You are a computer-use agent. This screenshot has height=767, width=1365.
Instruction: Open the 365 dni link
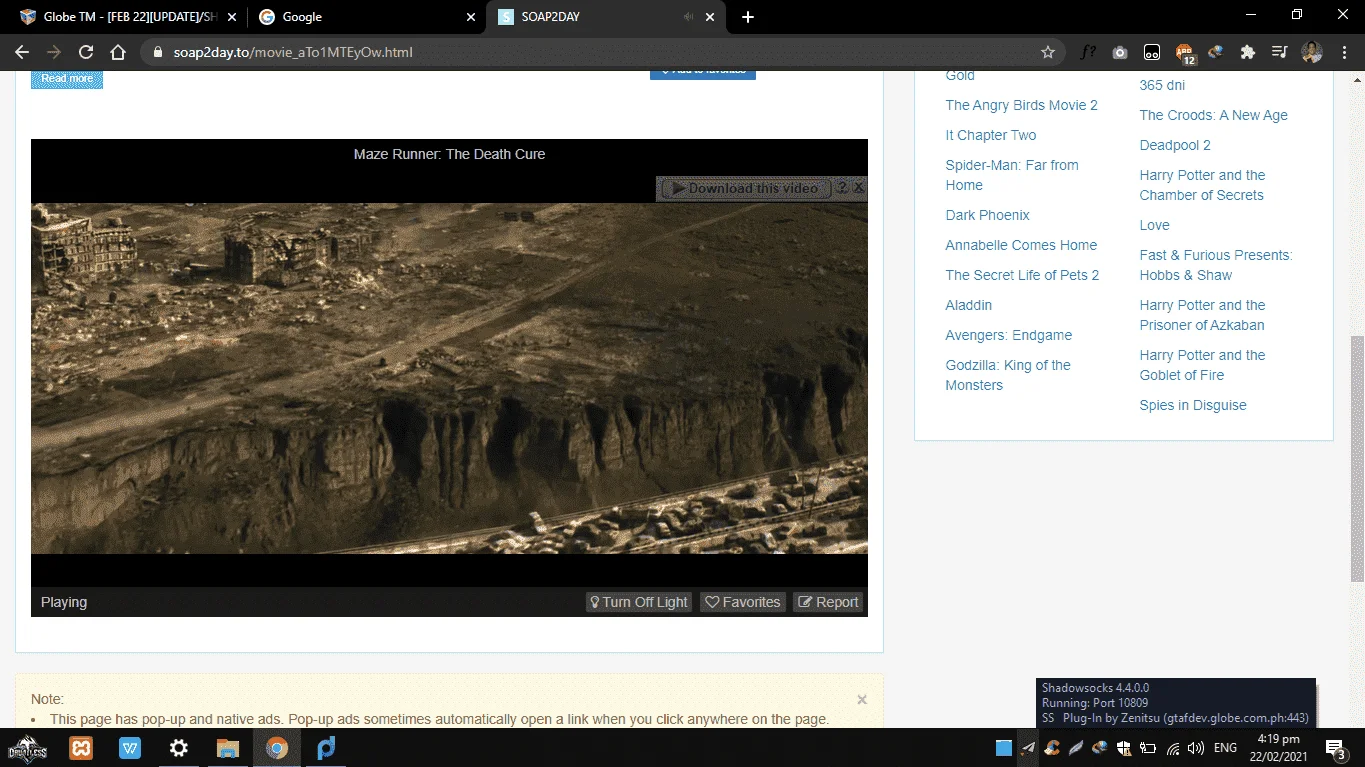click(1162, 85)
